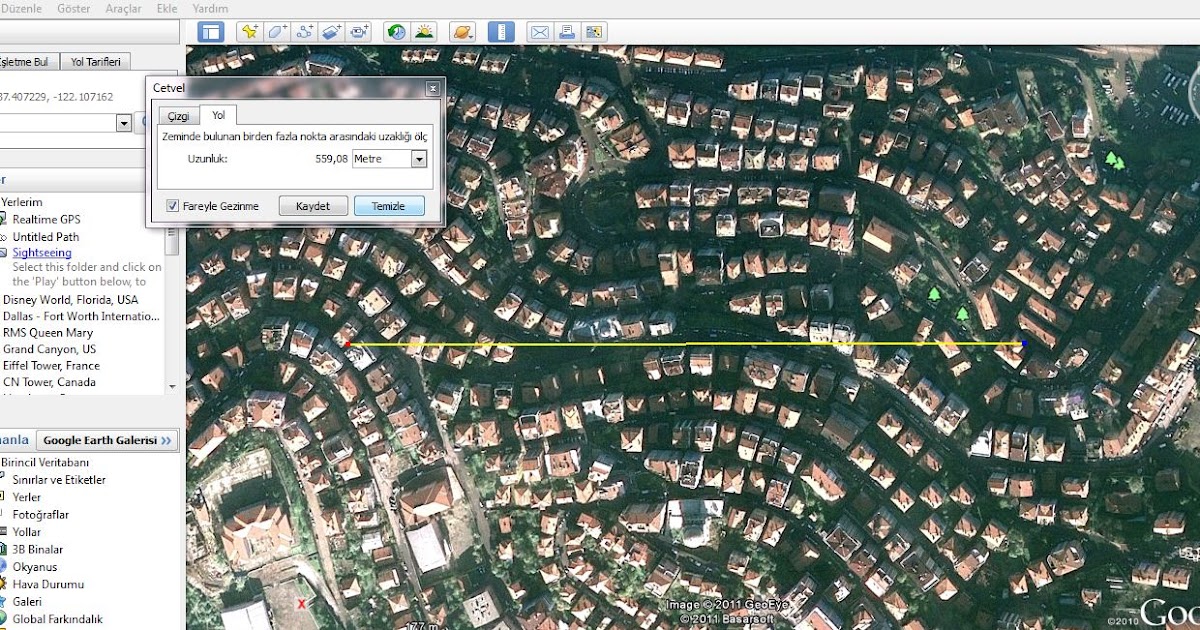Switch to the İşletme Bul tab
The height and width of the screenshot is (630, 1200).
click(27, 61)
